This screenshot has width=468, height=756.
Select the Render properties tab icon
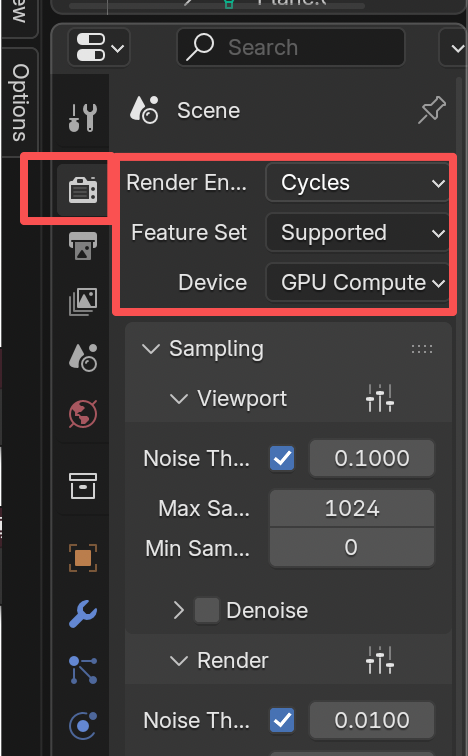(x=83, y=189)
